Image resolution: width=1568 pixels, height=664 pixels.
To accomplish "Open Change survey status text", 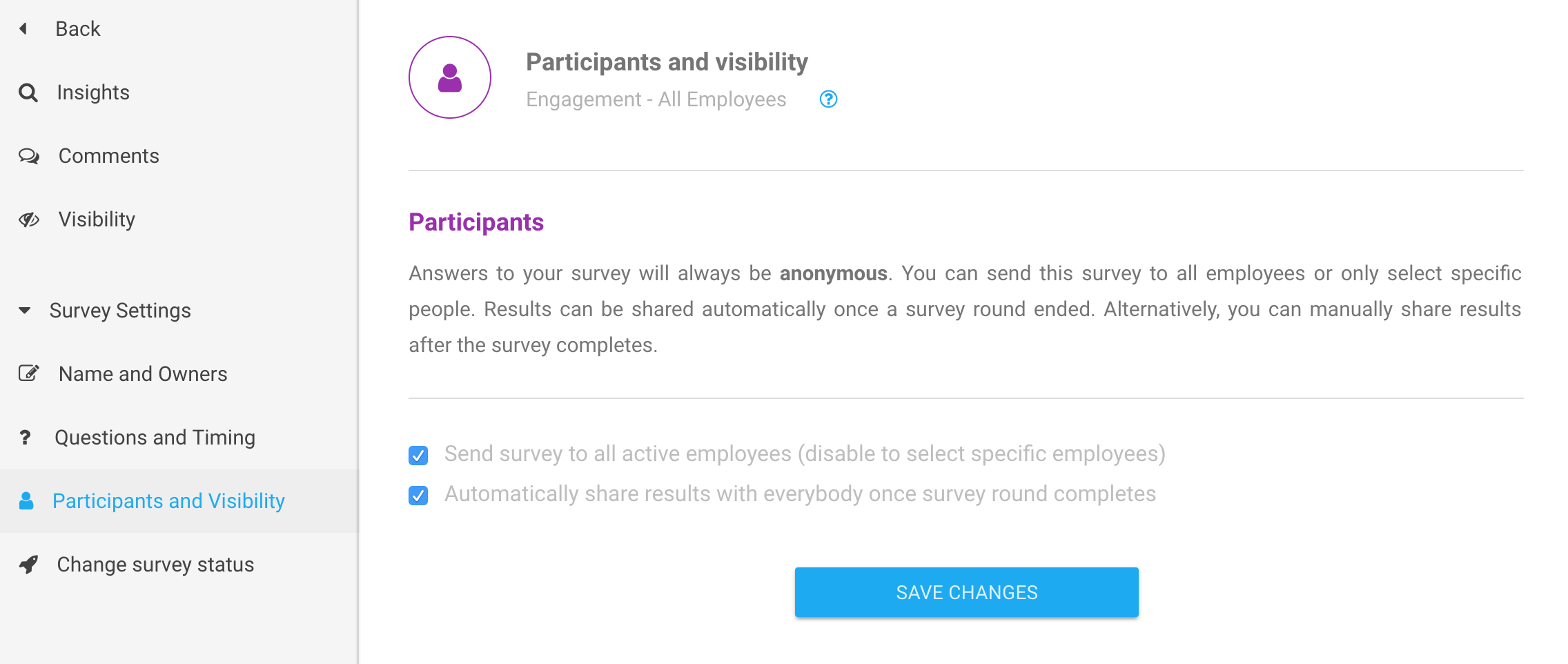I will [x=156, y=565].
